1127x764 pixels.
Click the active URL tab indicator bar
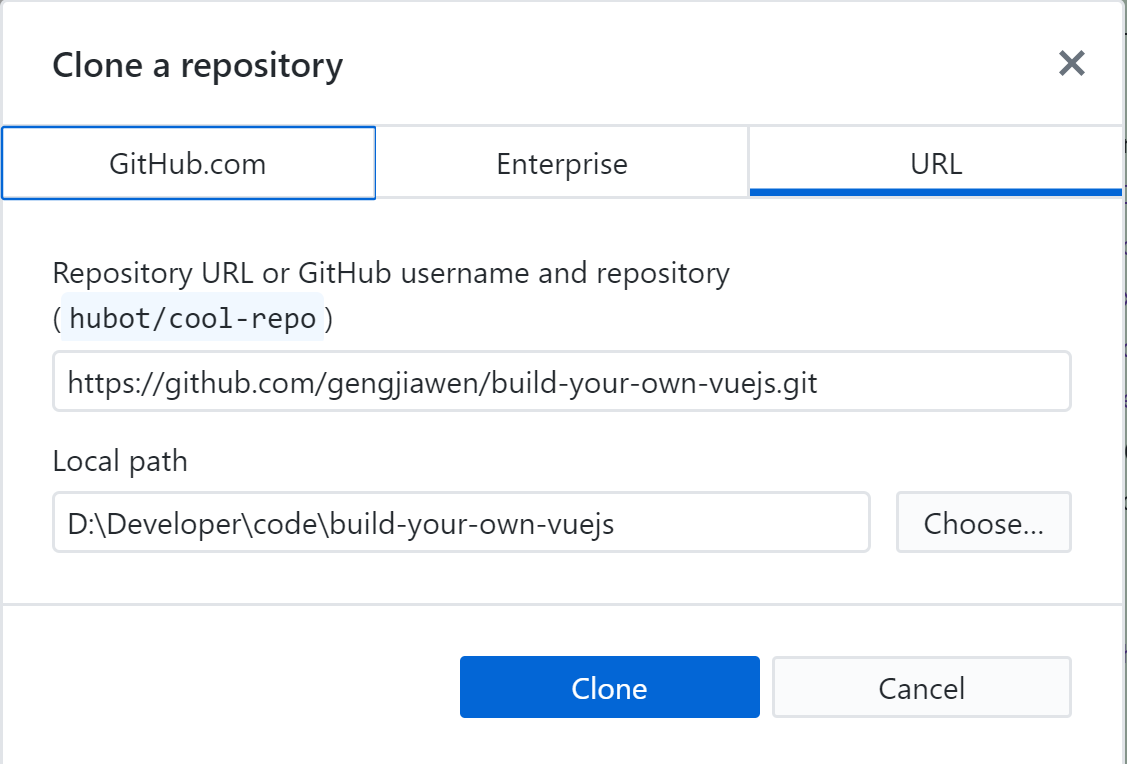937,193
